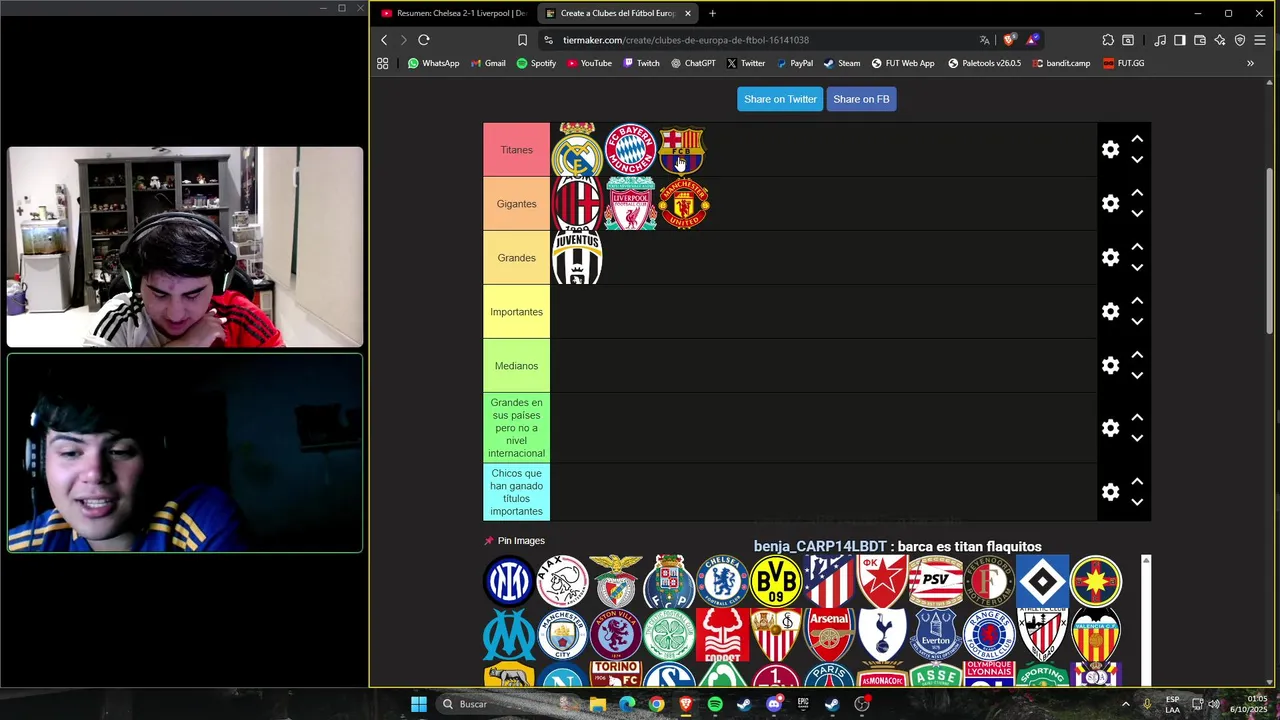The image size is (1280, 720).
Task: Pick the Feyenoord Rotterdam crest
Action: 989,581
